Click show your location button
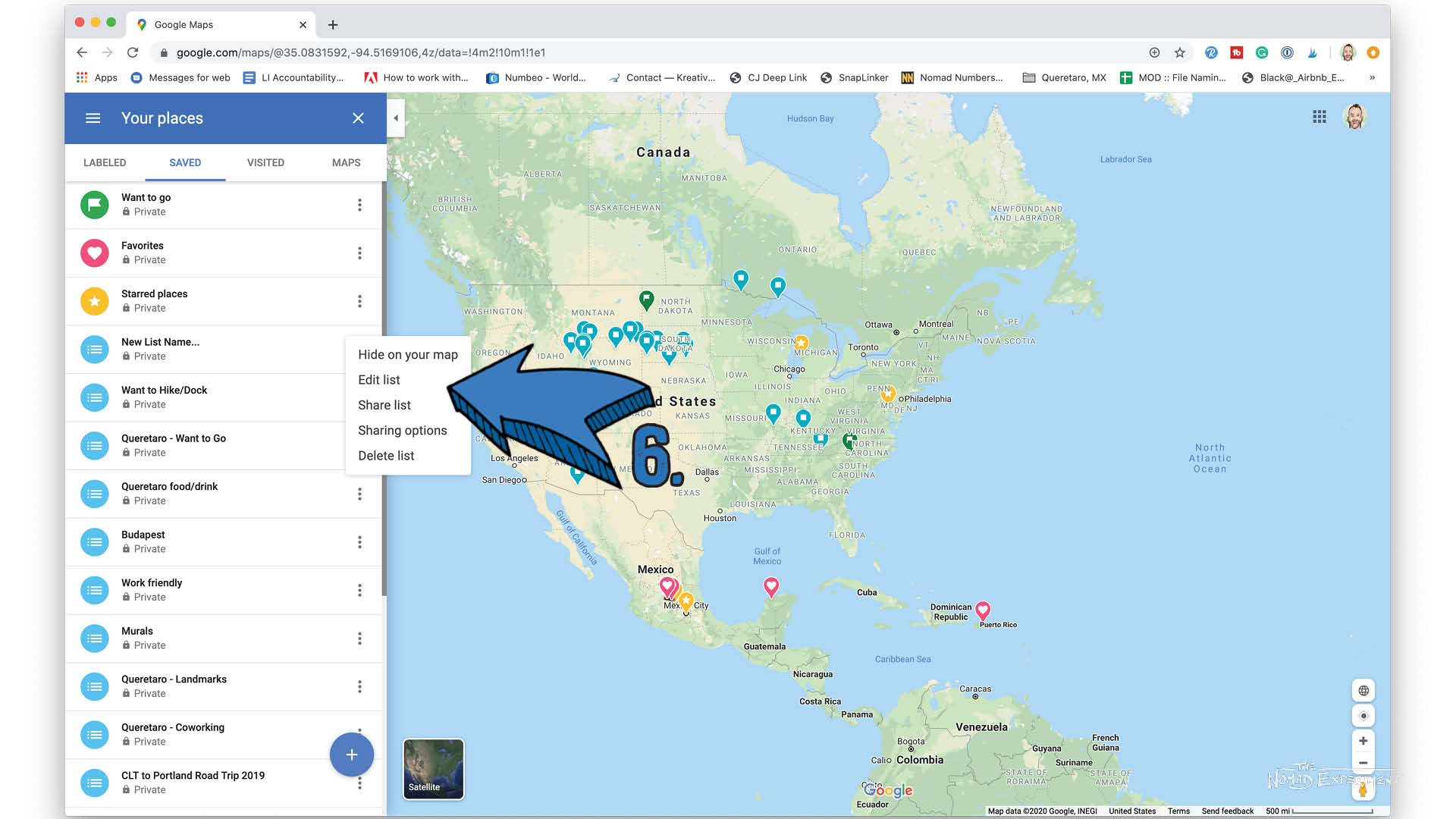This screenshot has width=1456, height=819. coord(1363,716)
